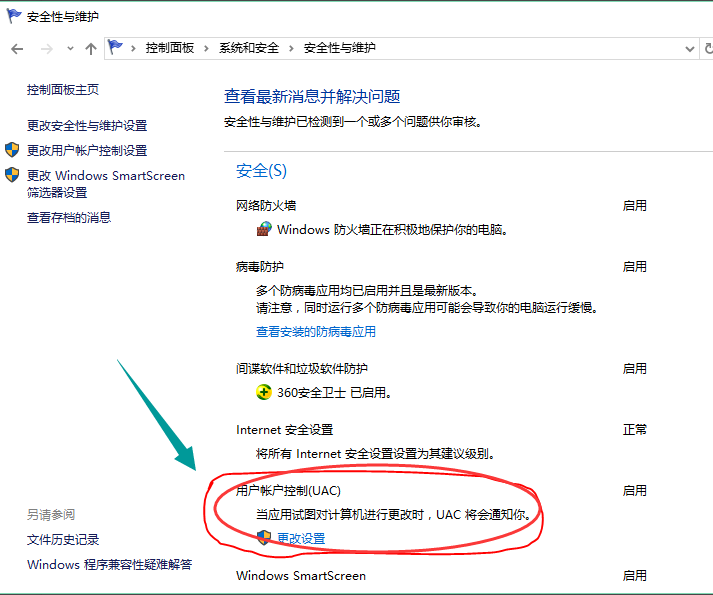Click 更改设置 under 用户帐户控制(UAC)
This screenshot has width=713, height=595.
point(301,538)
